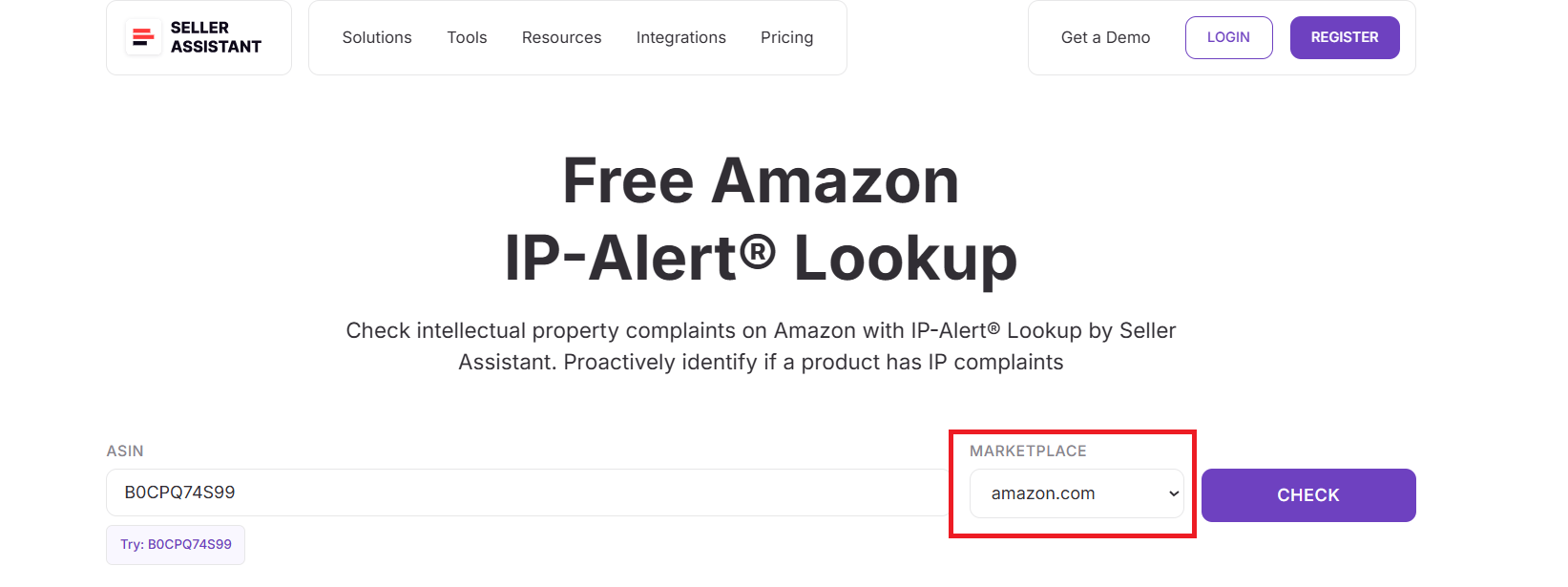Click the ASIN input field
Screen dimensions: 1568x587
525,493
